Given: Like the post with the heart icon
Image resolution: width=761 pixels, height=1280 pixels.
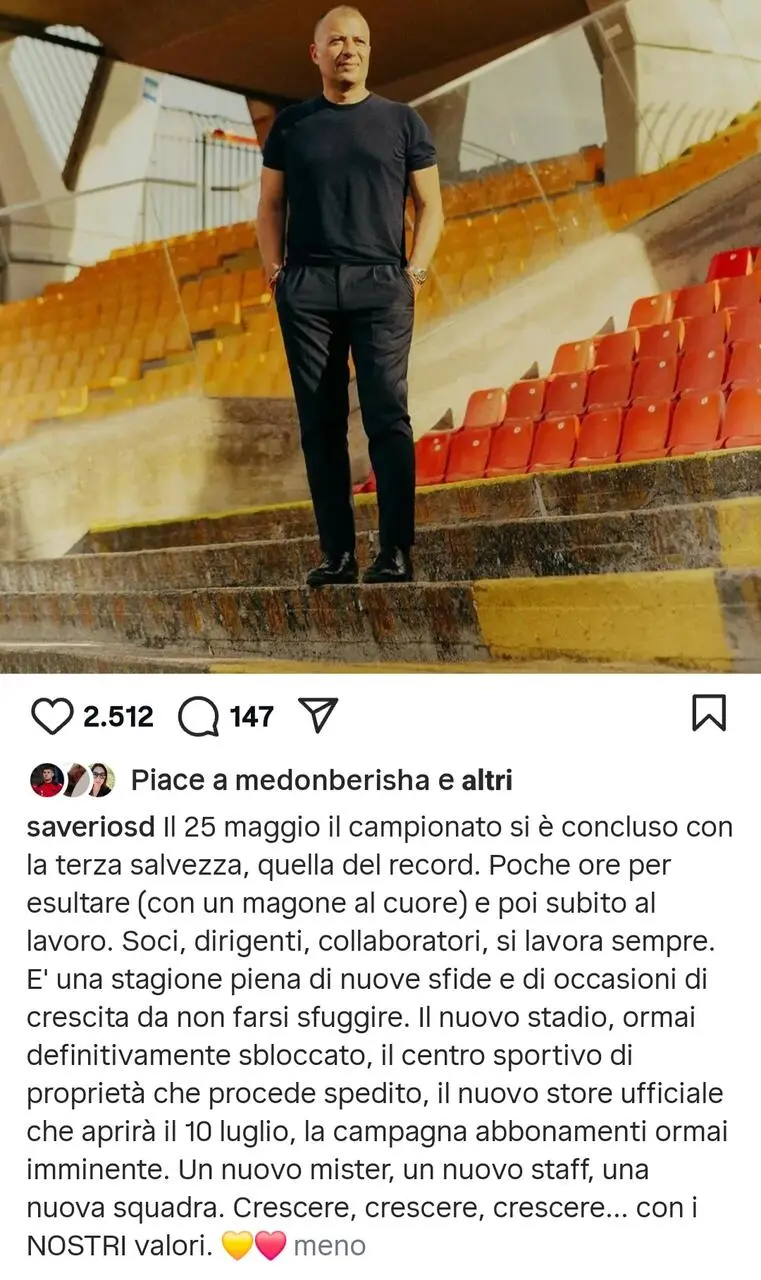Looking at the screenshot, I should [52, 716].
